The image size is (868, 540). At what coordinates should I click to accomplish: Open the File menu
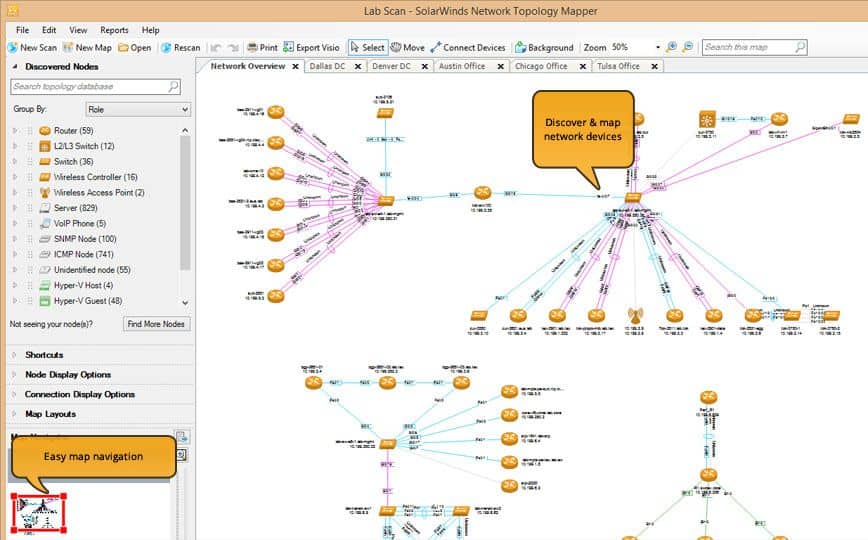22,30
